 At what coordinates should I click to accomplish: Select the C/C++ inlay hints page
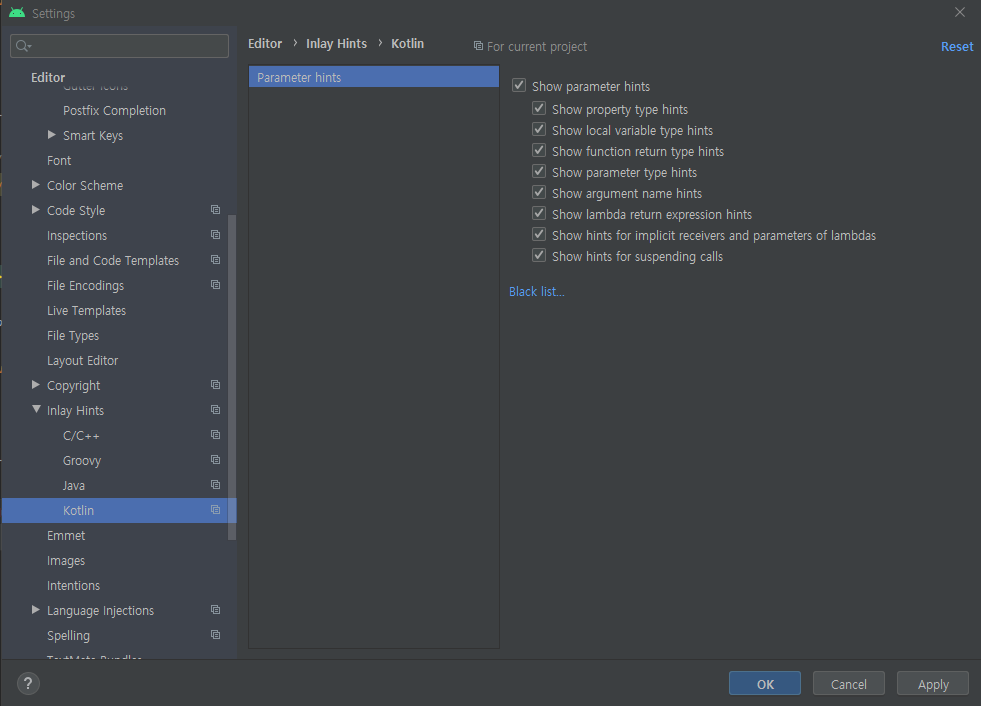click(x=81, y=436)
